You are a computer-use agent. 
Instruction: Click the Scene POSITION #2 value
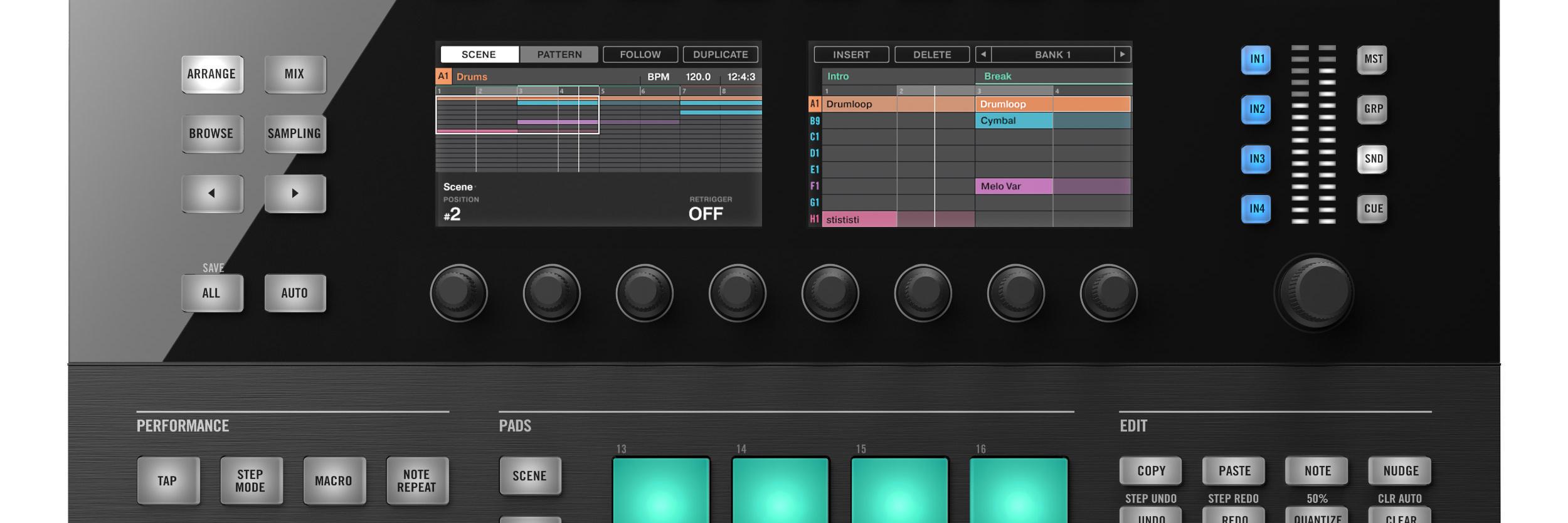pos(452,214)
